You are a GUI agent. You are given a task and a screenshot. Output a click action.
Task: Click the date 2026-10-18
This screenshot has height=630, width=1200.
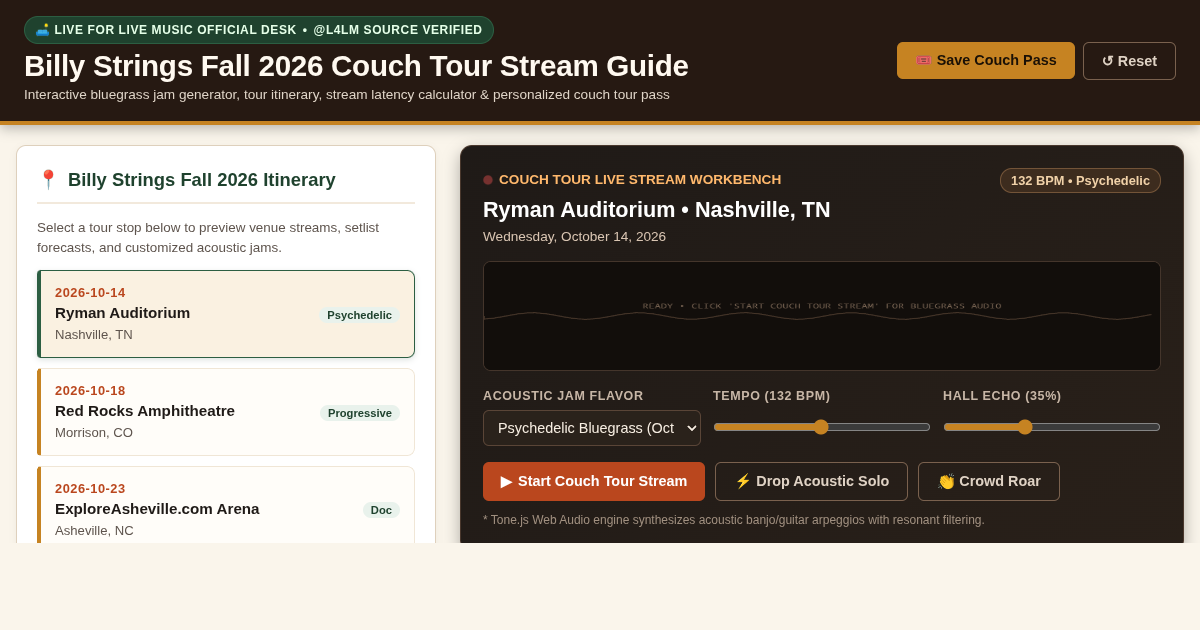(x=90, y=391)
